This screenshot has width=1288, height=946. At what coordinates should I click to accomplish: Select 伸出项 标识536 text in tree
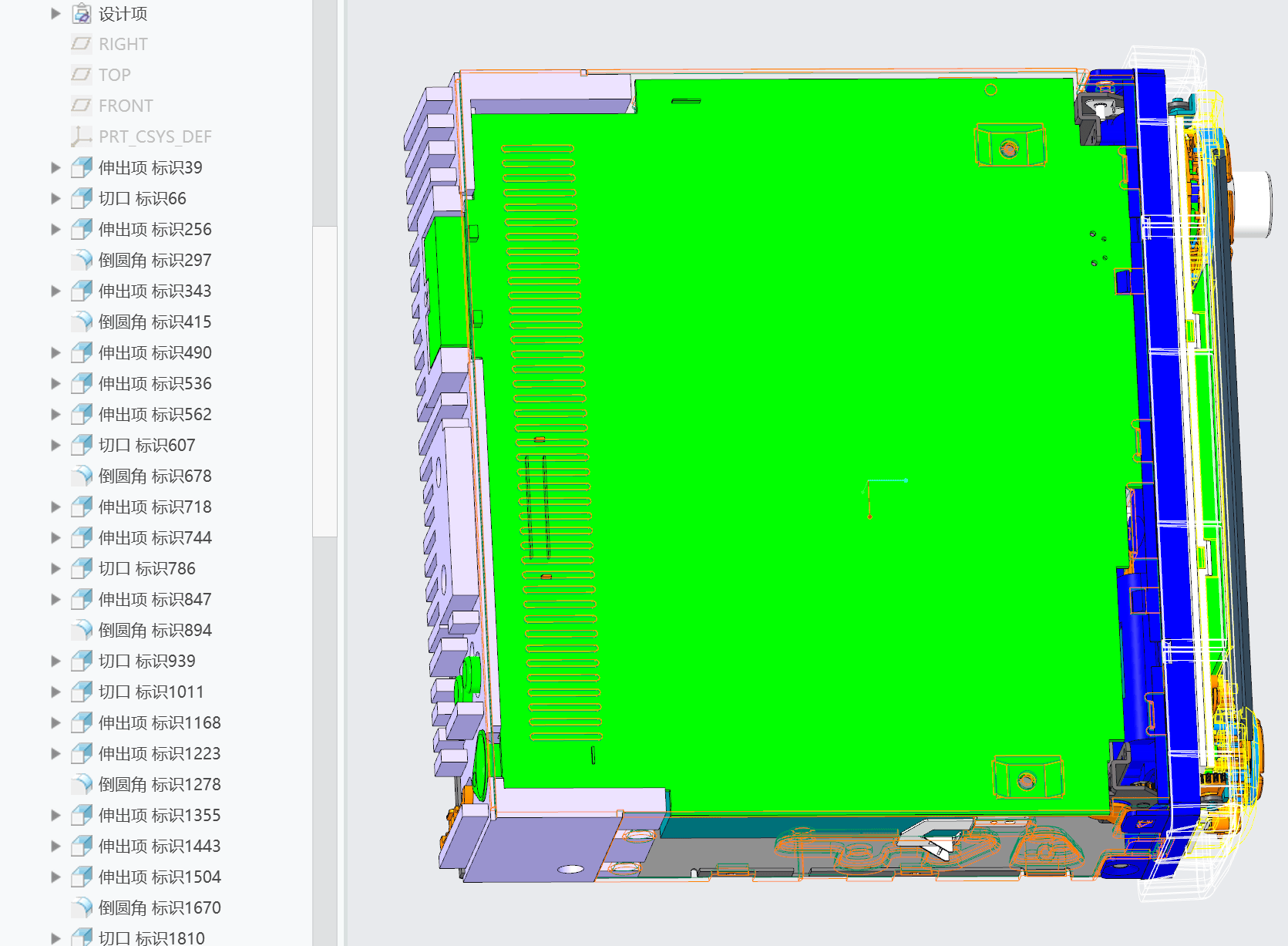[x=155, y=383]
